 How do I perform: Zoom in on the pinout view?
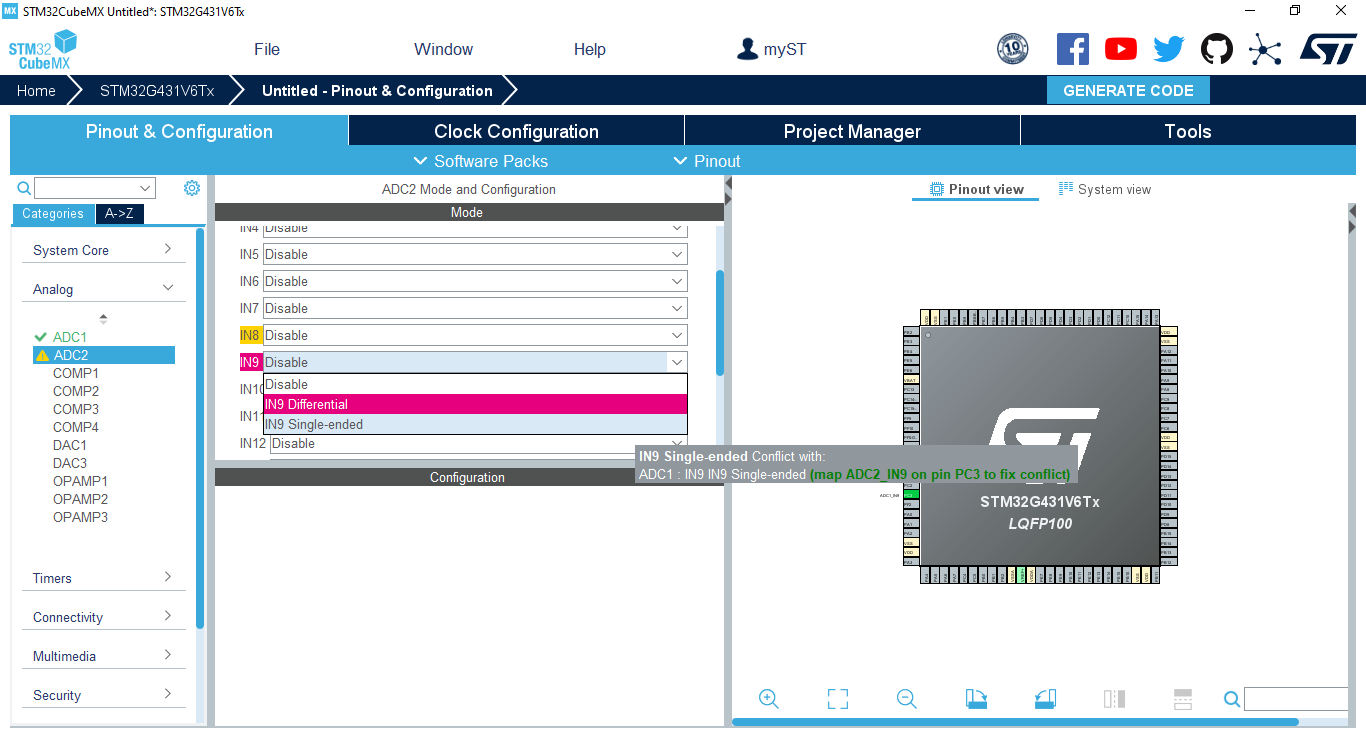coord(768,699)
